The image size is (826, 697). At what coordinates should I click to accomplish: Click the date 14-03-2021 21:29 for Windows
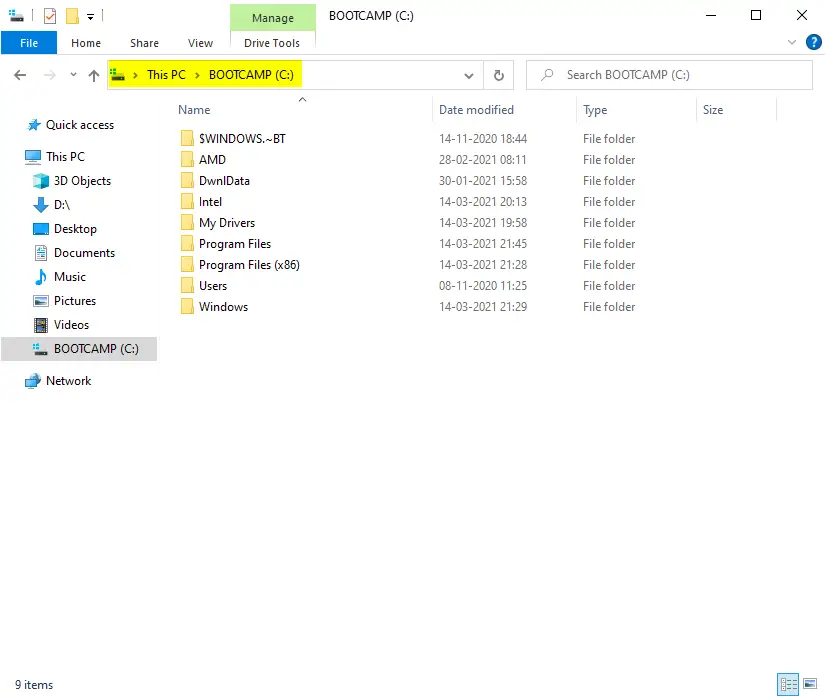(483, 307)
